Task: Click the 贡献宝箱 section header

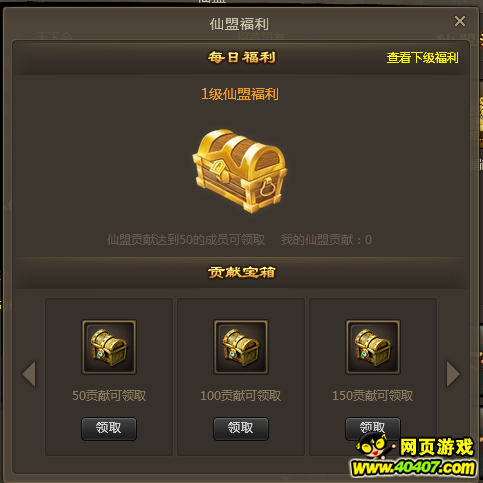Action: 242,272
